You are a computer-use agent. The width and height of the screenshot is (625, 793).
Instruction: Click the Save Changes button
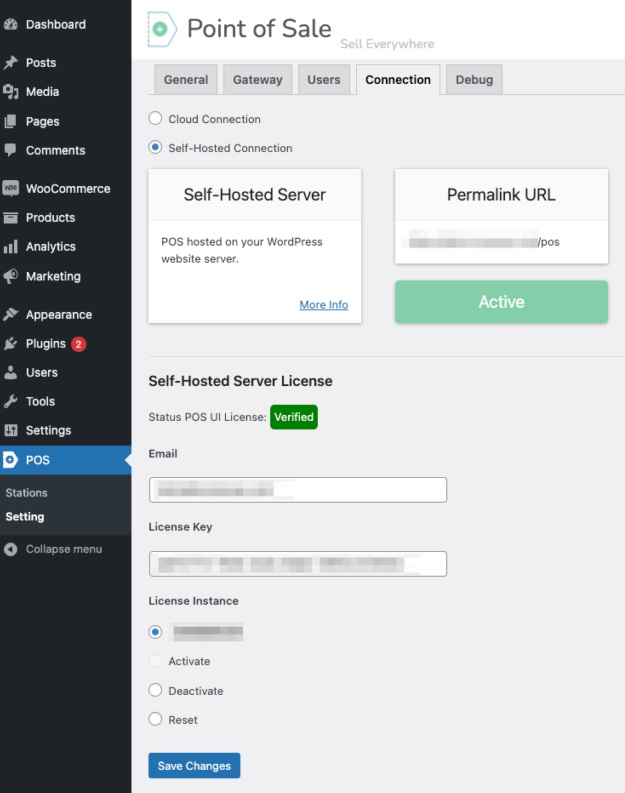(x=194, y=766)
